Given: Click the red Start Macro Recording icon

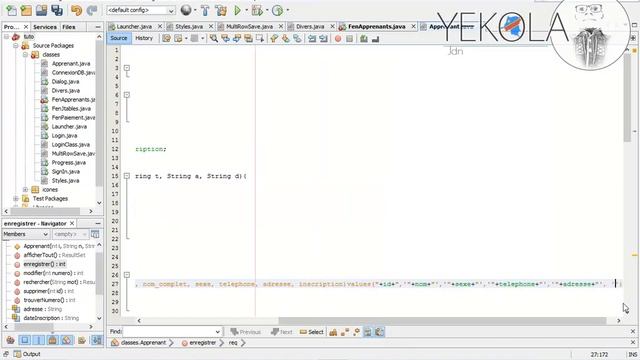Looking at the screenshot, I should click(338, 38).
